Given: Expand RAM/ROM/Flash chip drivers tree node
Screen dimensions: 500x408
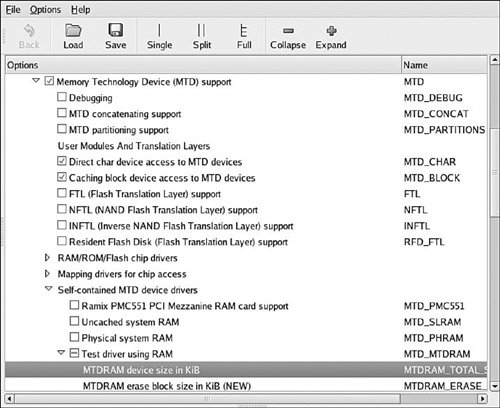Looking at the screenshot, I should point(47,258).
